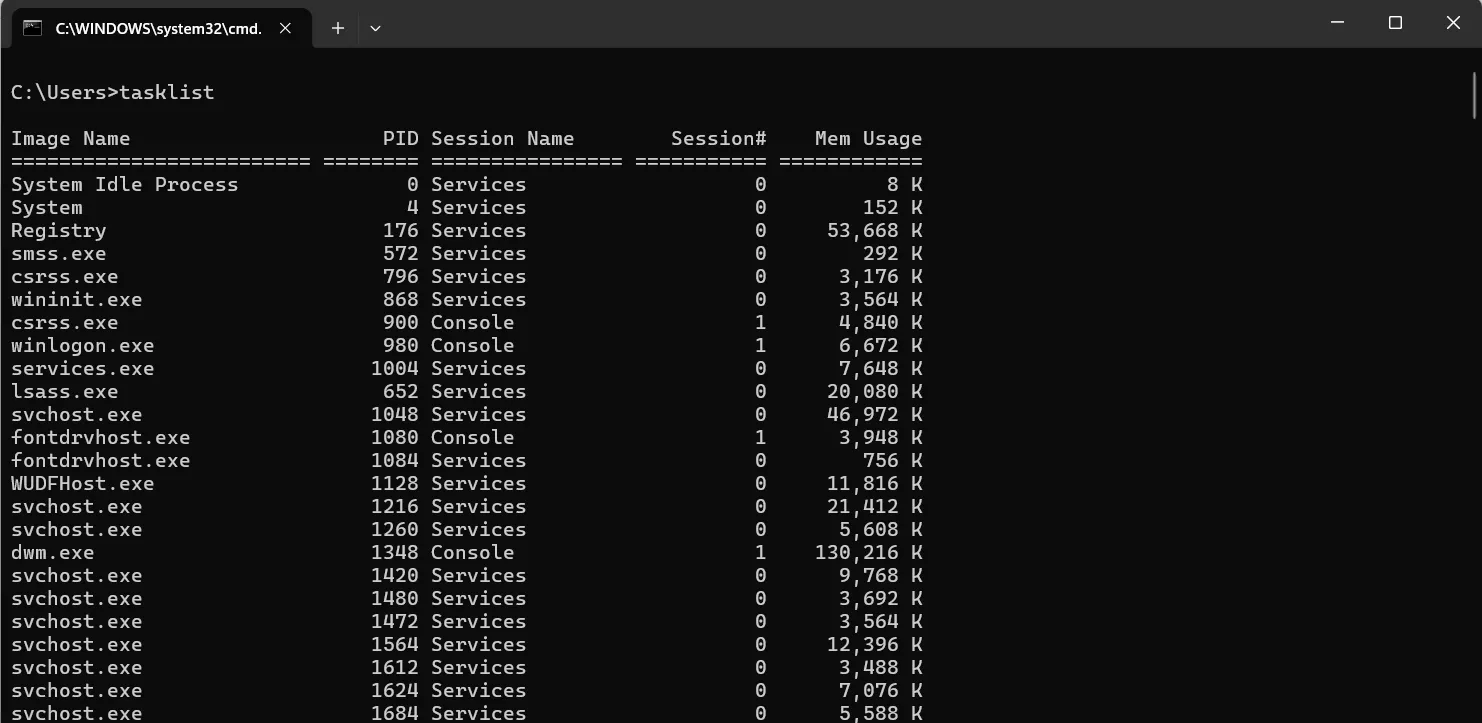Click memory usage 11,816 K
The height and width of the screenshot is (723, 1482).
[x=875, y=483]
